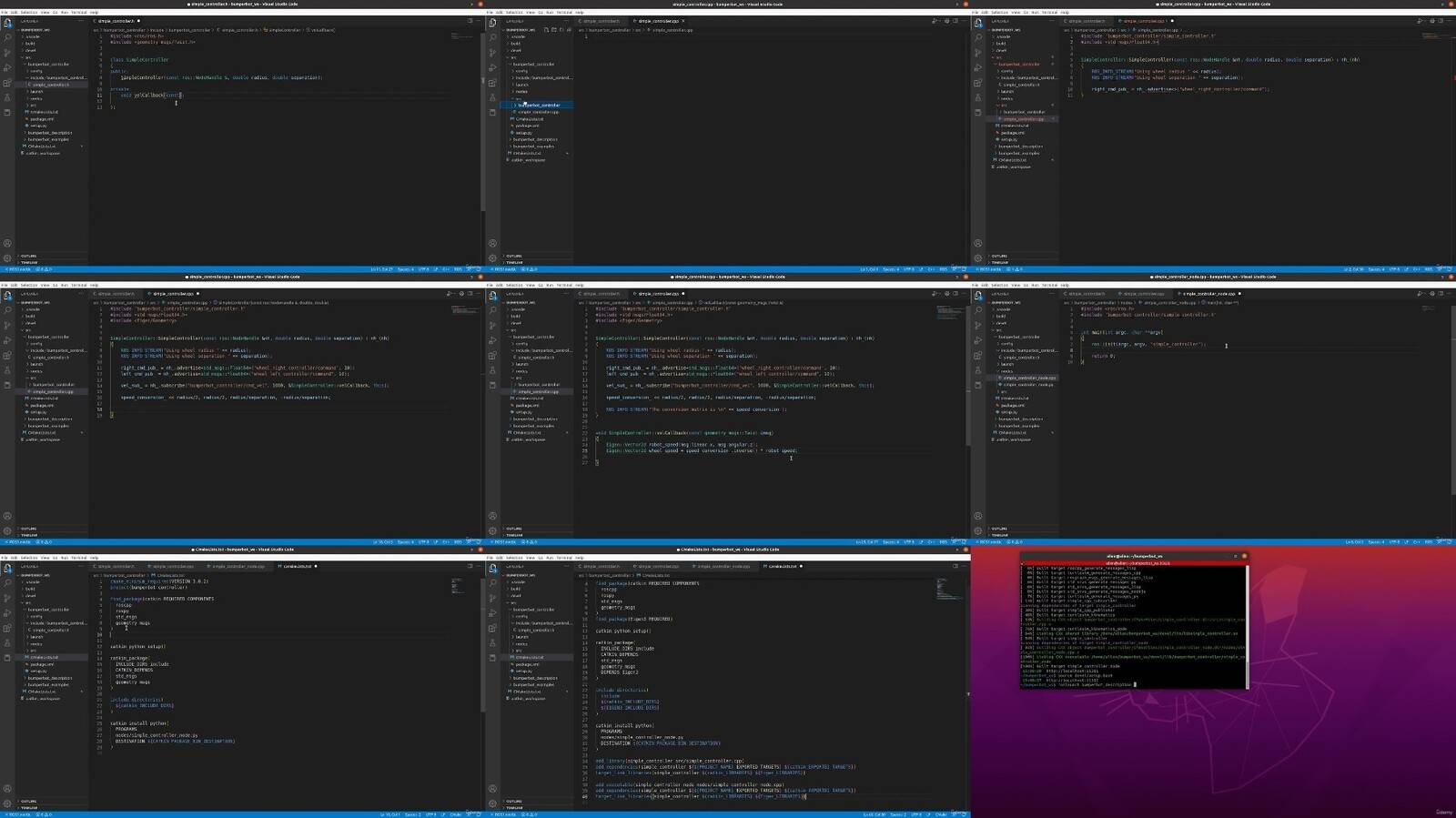Open Source Control in the bottom-middle CMakeLists.txt window
The height and width of the screenshot is (818, 1456).
point(492,598)
